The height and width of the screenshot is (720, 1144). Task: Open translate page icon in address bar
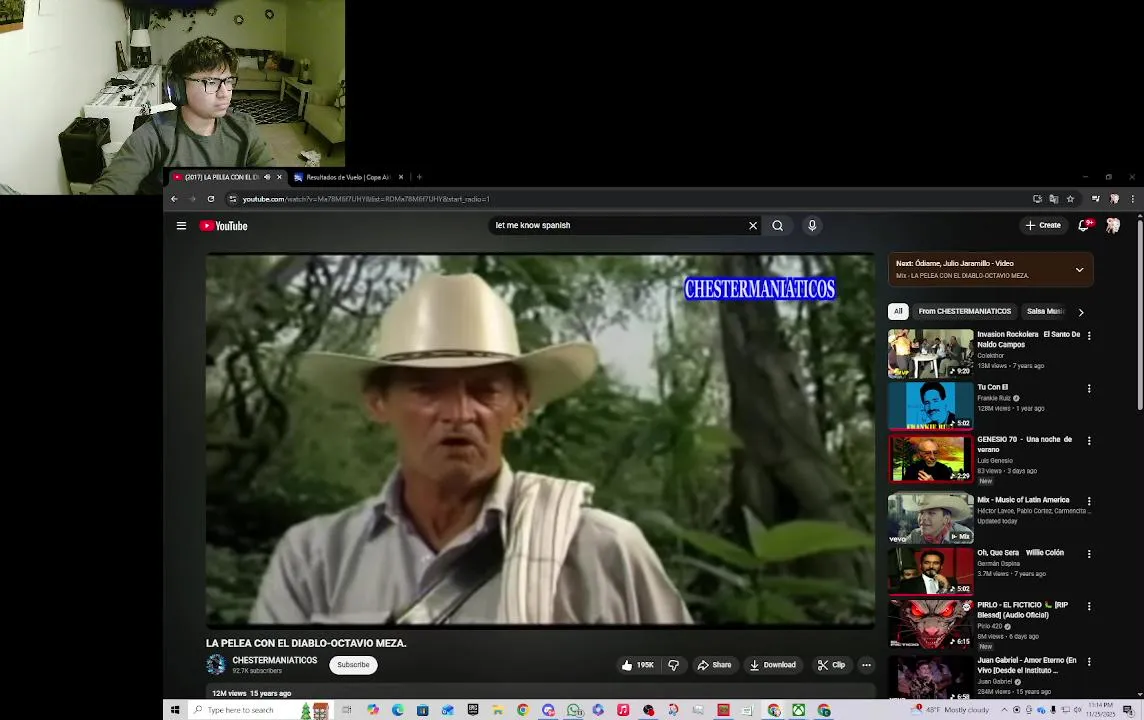[1054, 199]
